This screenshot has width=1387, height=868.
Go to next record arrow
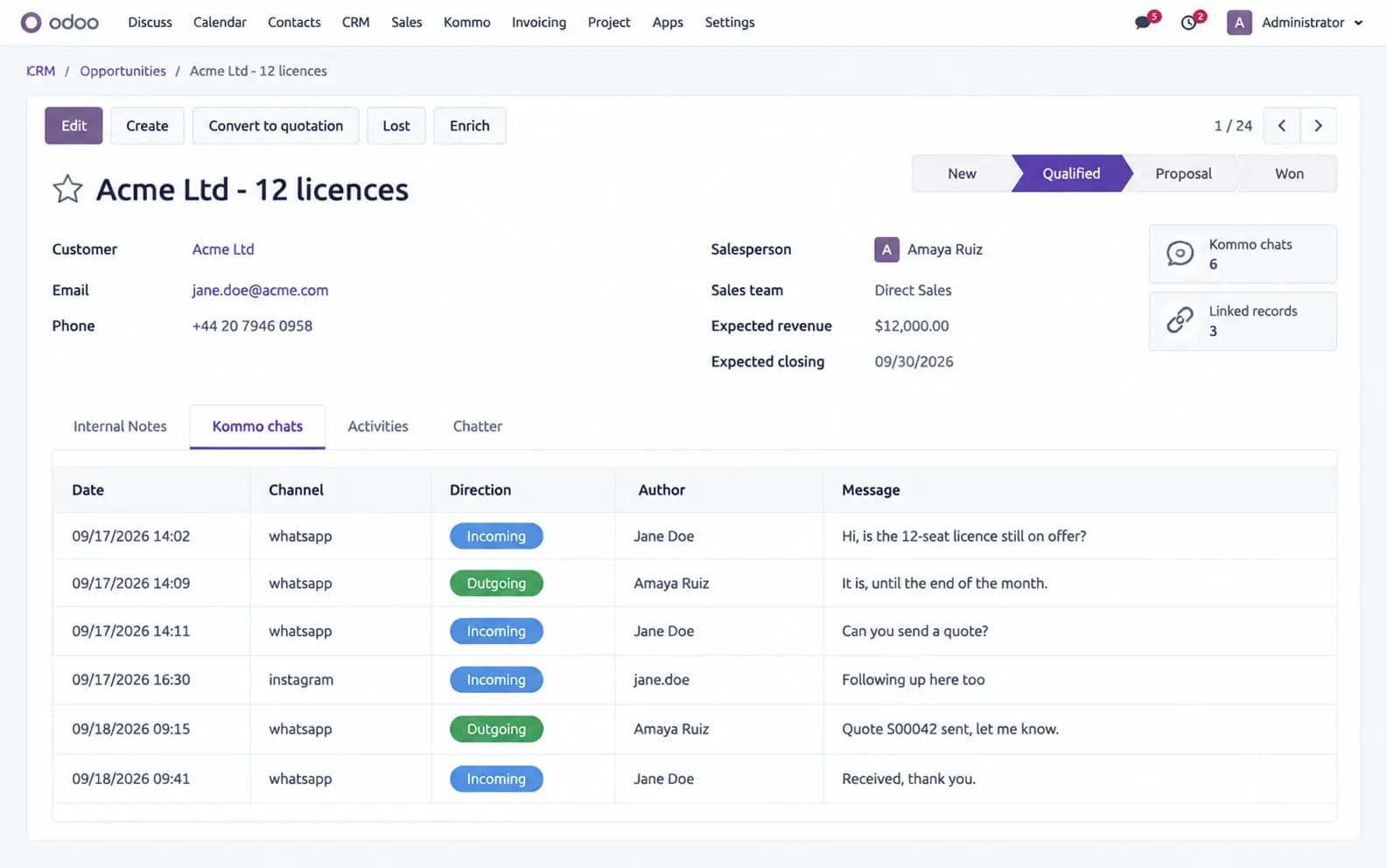tap(1318, 126)
